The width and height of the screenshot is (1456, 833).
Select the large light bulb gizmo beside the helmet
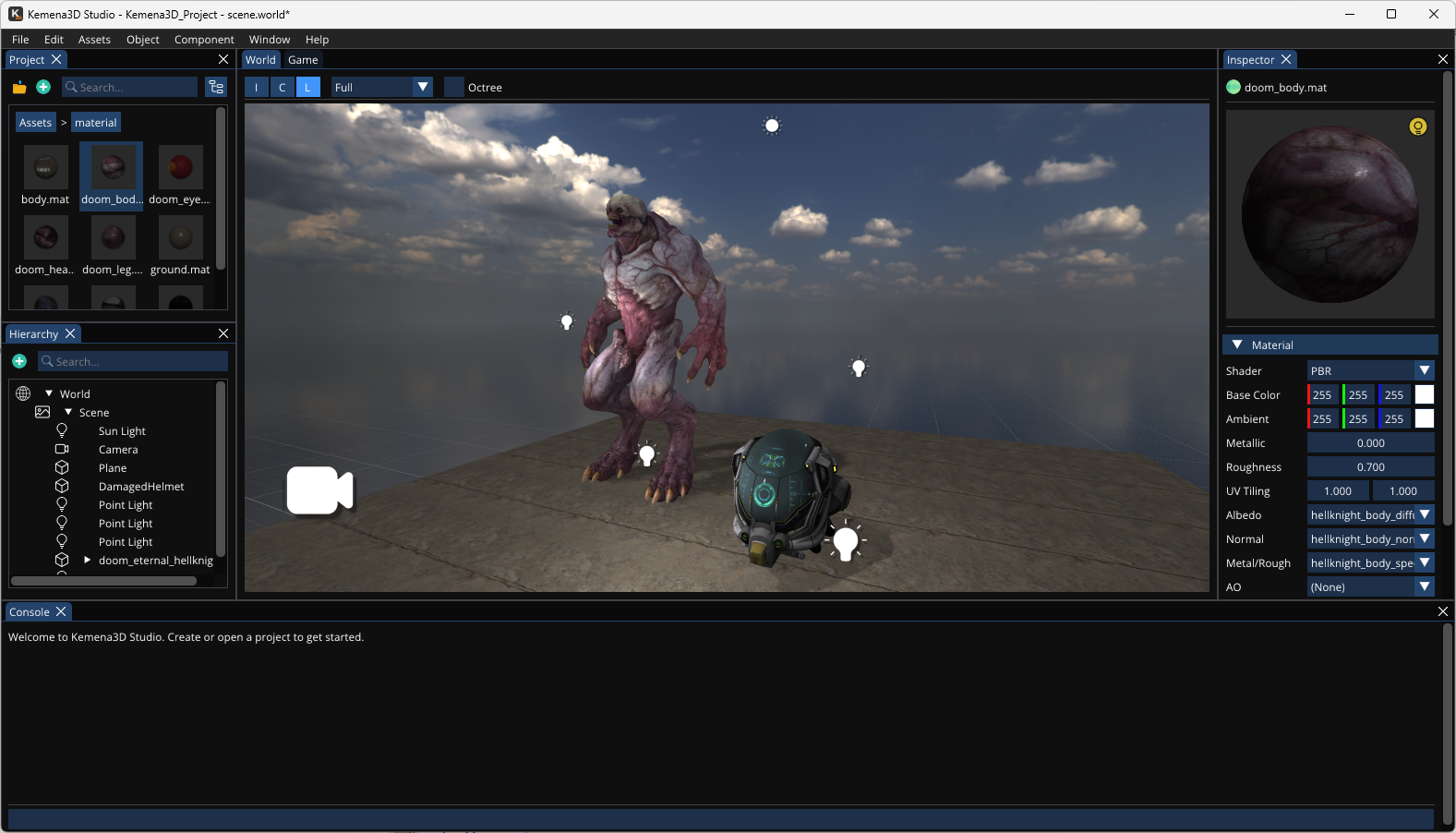pyautogui.click(x=846, y=542)
